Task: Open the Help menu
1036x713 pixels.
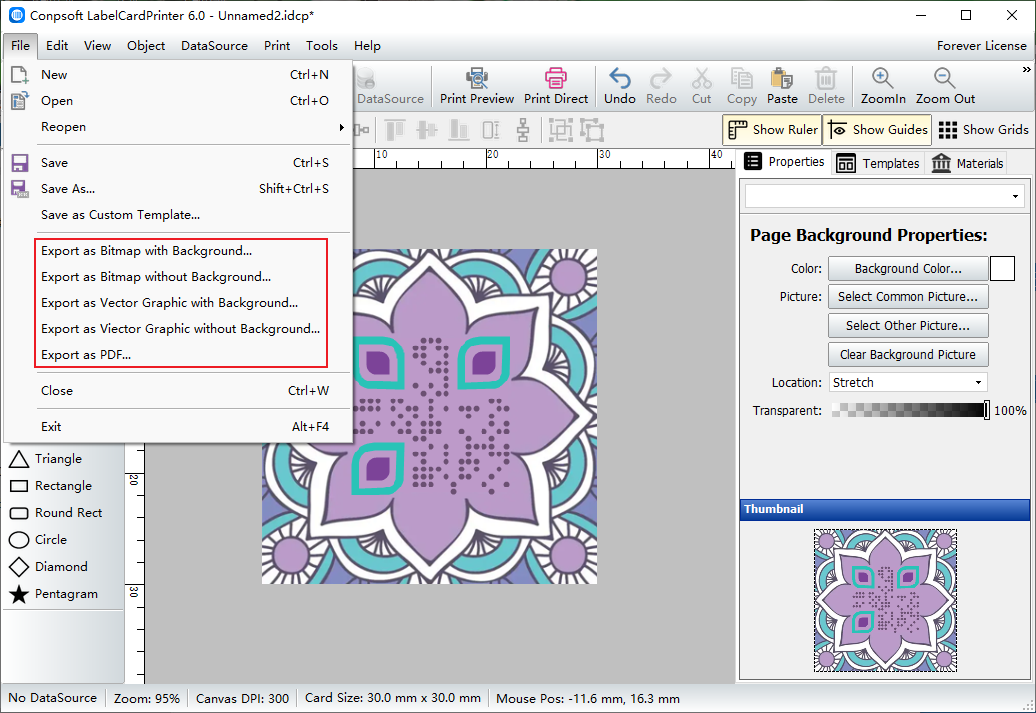Action: (x=367, y=46)
